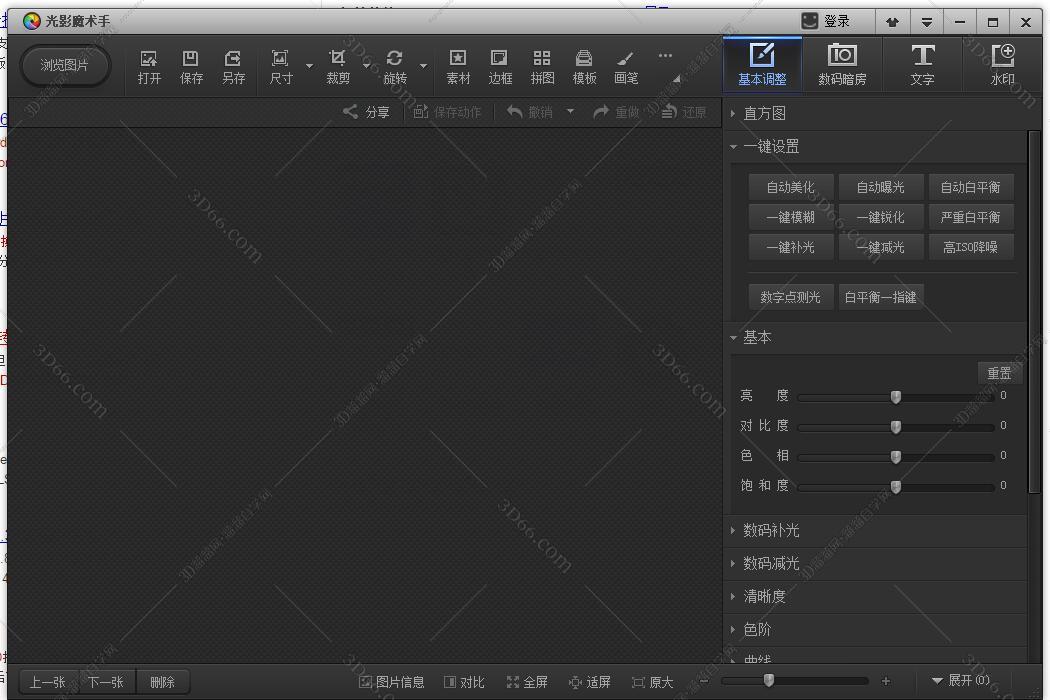1050x700 pixels.
Task: Click the 保存 (Save) toolbar icon
Action: 191,66
